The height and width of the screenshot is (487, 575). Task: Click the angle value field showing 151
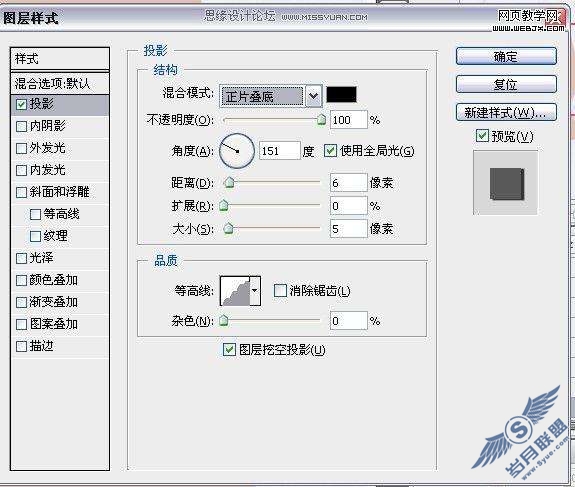pos(280,151)
